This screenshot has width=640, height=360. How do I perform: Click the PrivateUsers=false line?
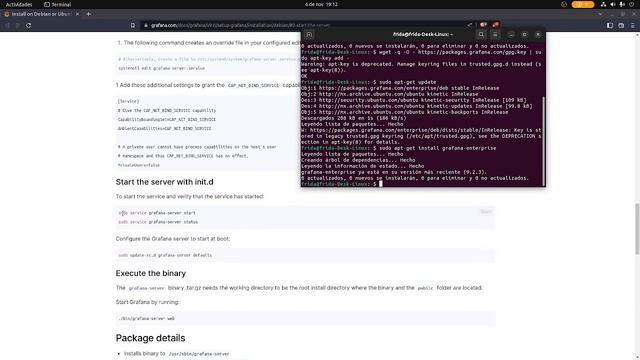(139, 165)
